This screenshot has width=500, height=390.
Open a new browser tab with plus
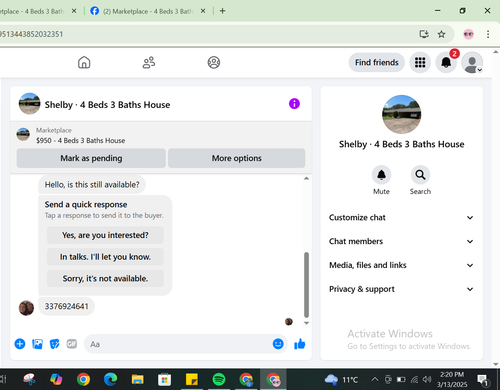[x=222, y=11]
